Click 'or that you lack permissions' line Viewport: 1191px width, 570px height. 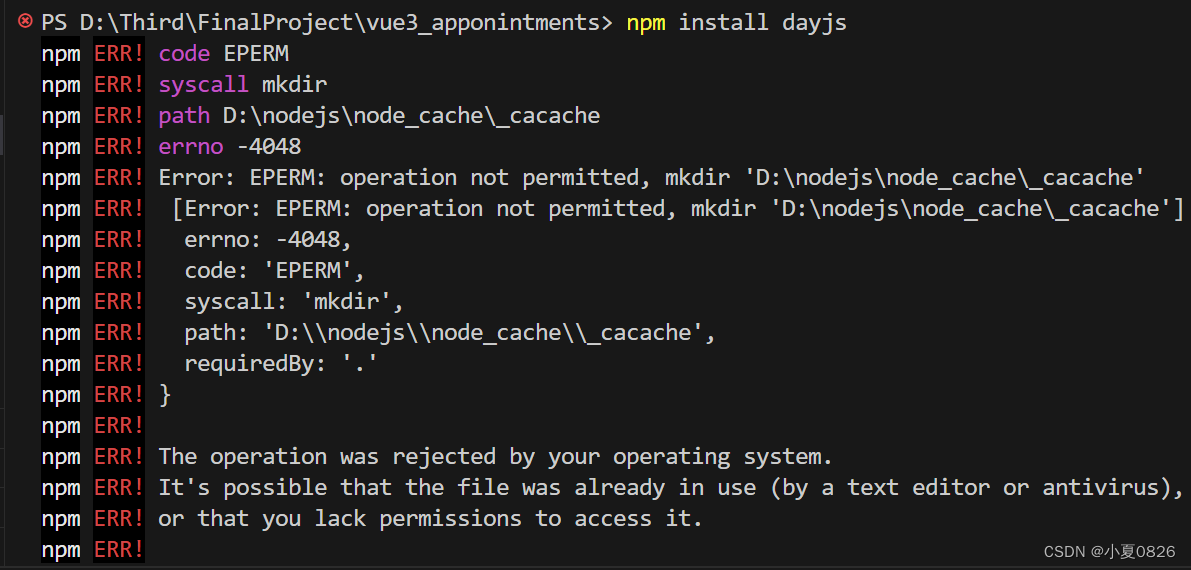(431, 519)
